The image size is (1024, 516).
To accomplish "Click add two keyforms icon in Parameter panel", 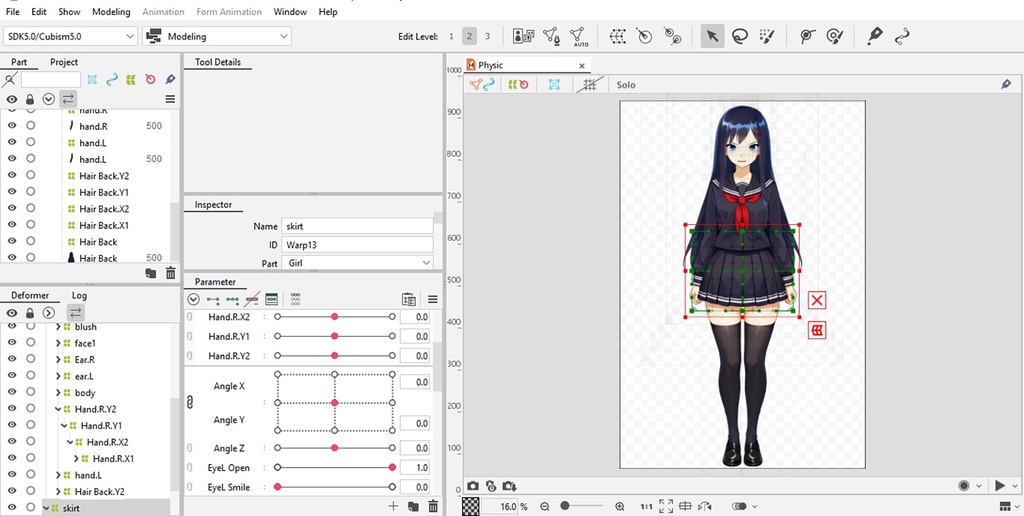I will coord(213,300).
